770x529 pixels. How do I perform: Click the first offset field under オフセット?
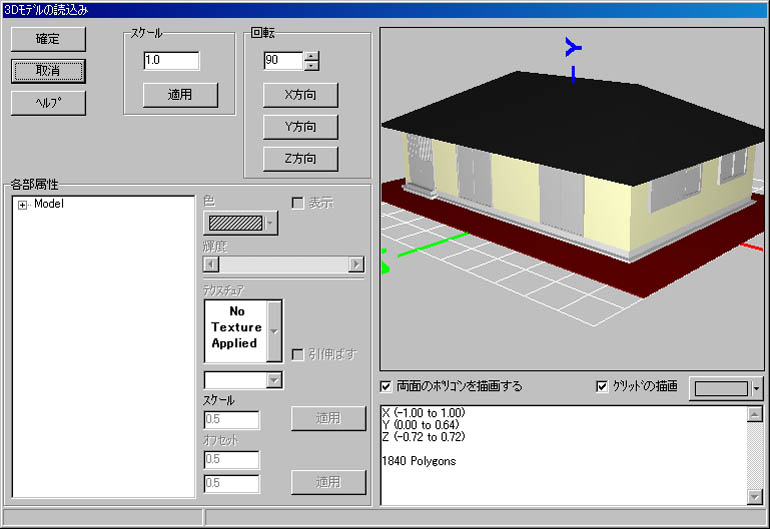pyautogui.click(x=231, y=460)
